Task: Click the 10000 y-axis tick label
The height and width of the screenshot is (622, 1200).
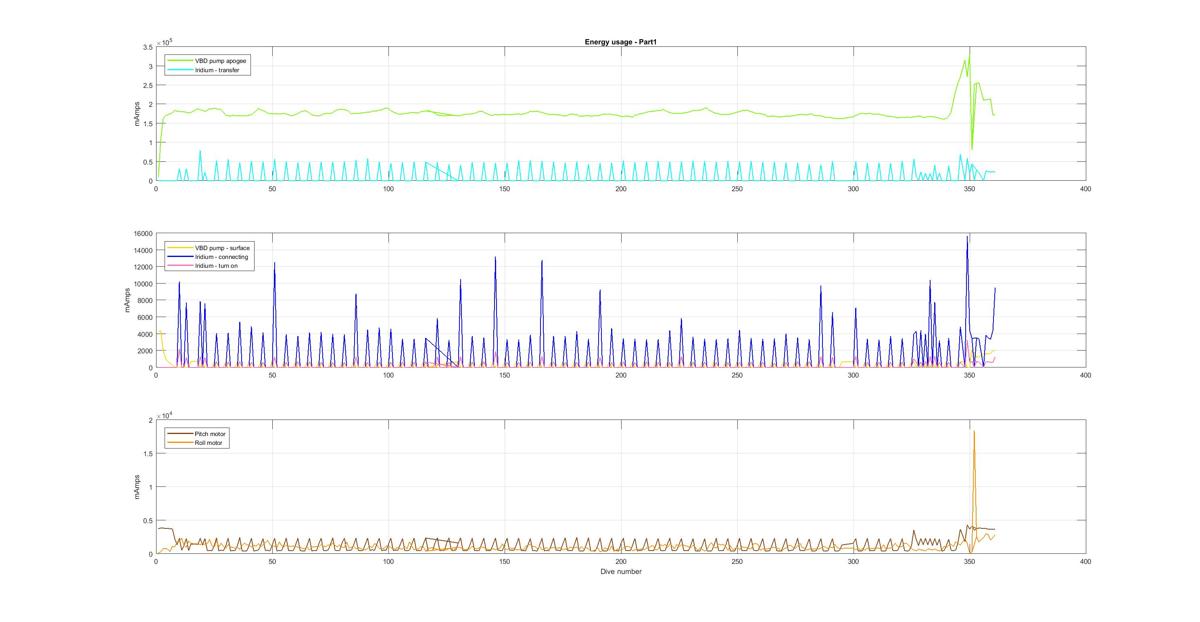Action: coord(142,284)
